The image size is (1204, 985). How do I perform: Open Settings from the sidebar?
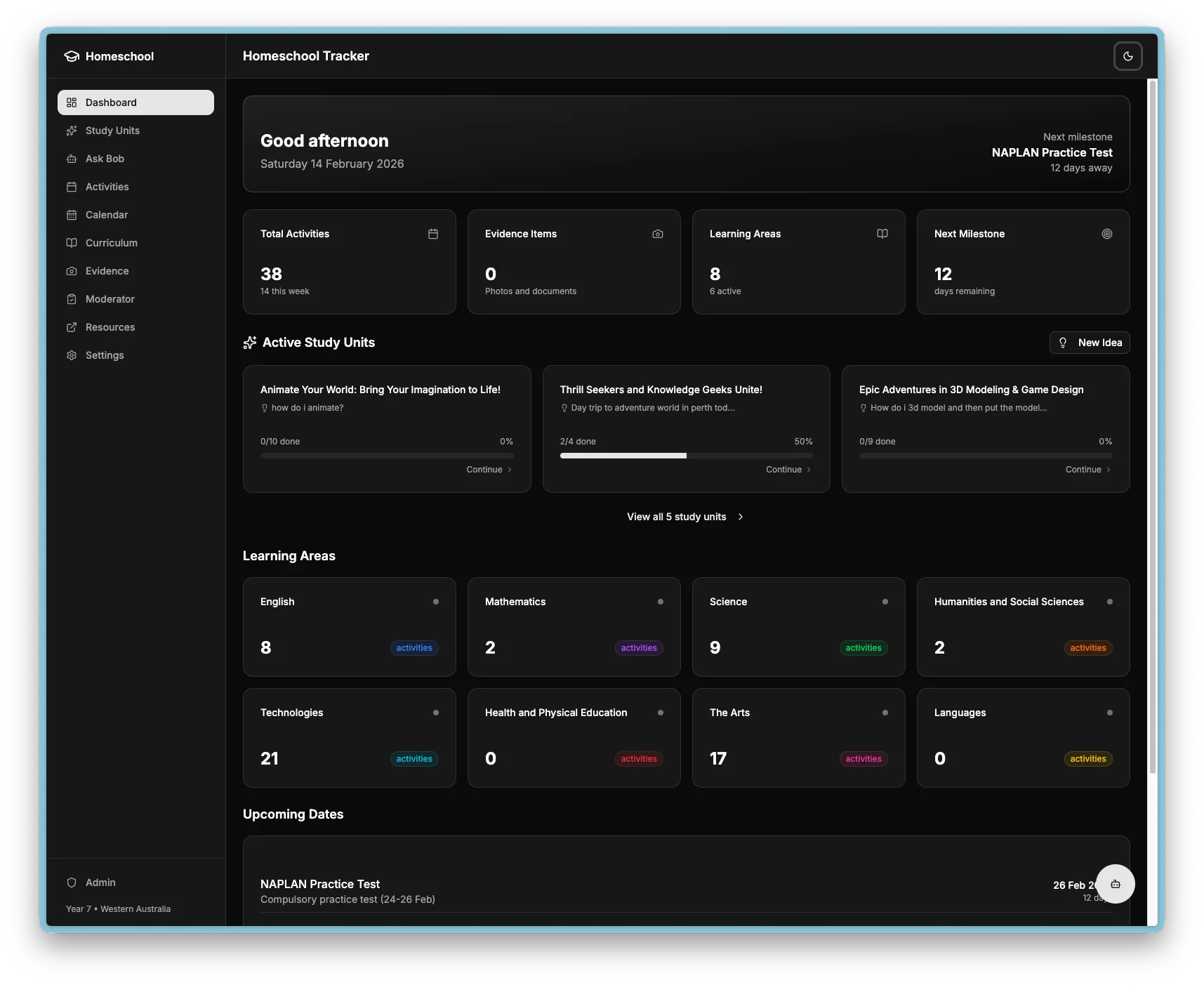[104, 355]
